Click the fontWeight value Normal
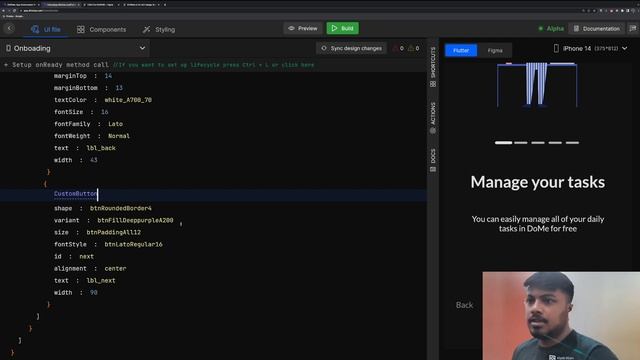Viewport: 640px width, 360px height. 119,136
